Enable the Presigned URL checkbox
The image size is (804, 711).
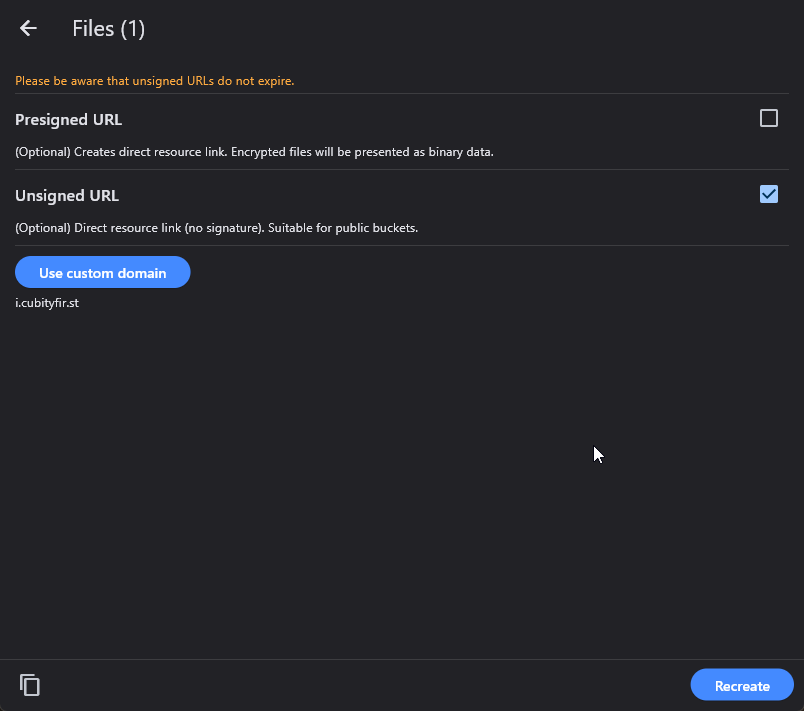click(x=768, y=119)
